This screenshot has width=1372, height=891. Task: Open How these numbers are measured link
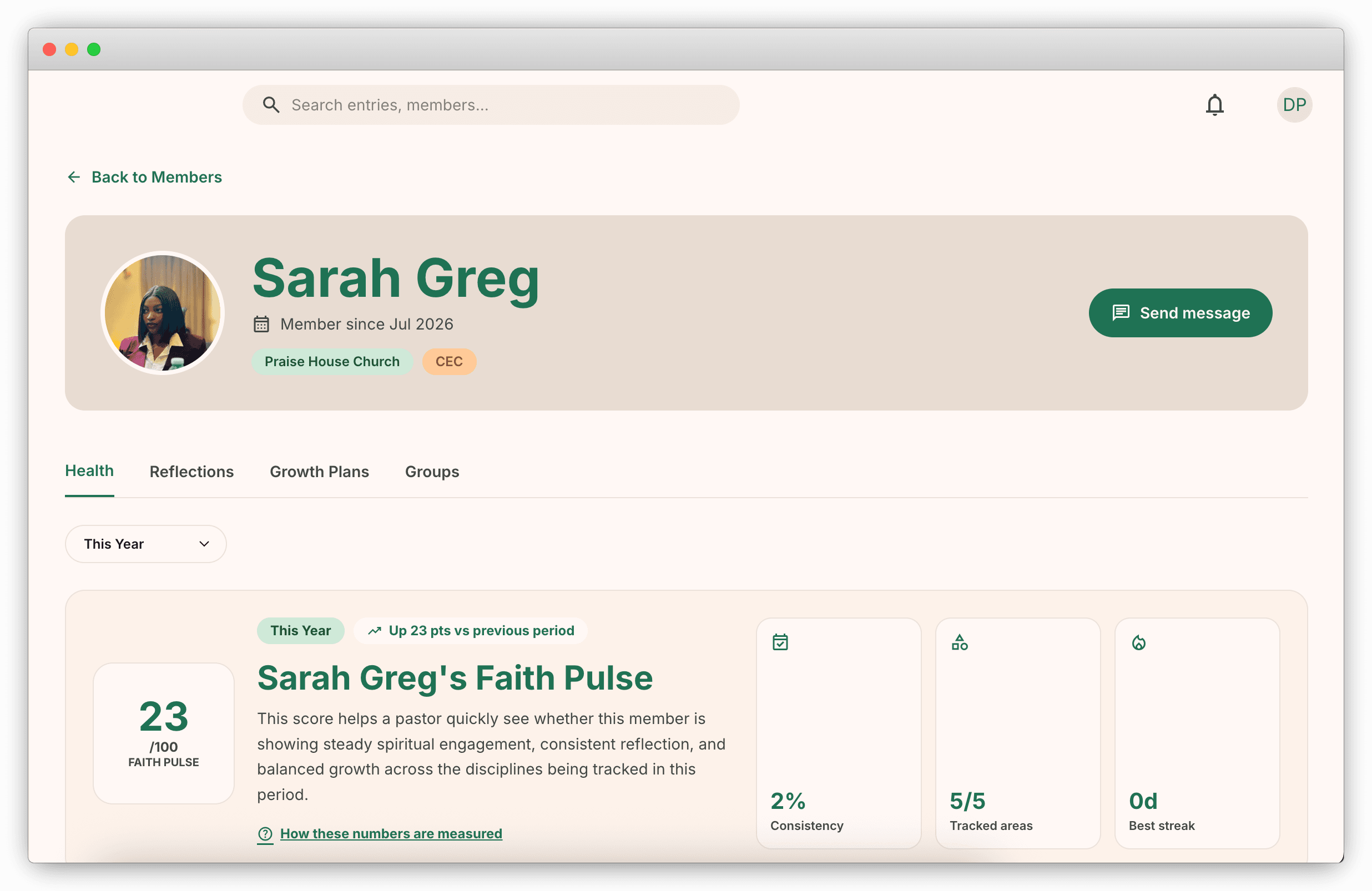click(391, 834)
